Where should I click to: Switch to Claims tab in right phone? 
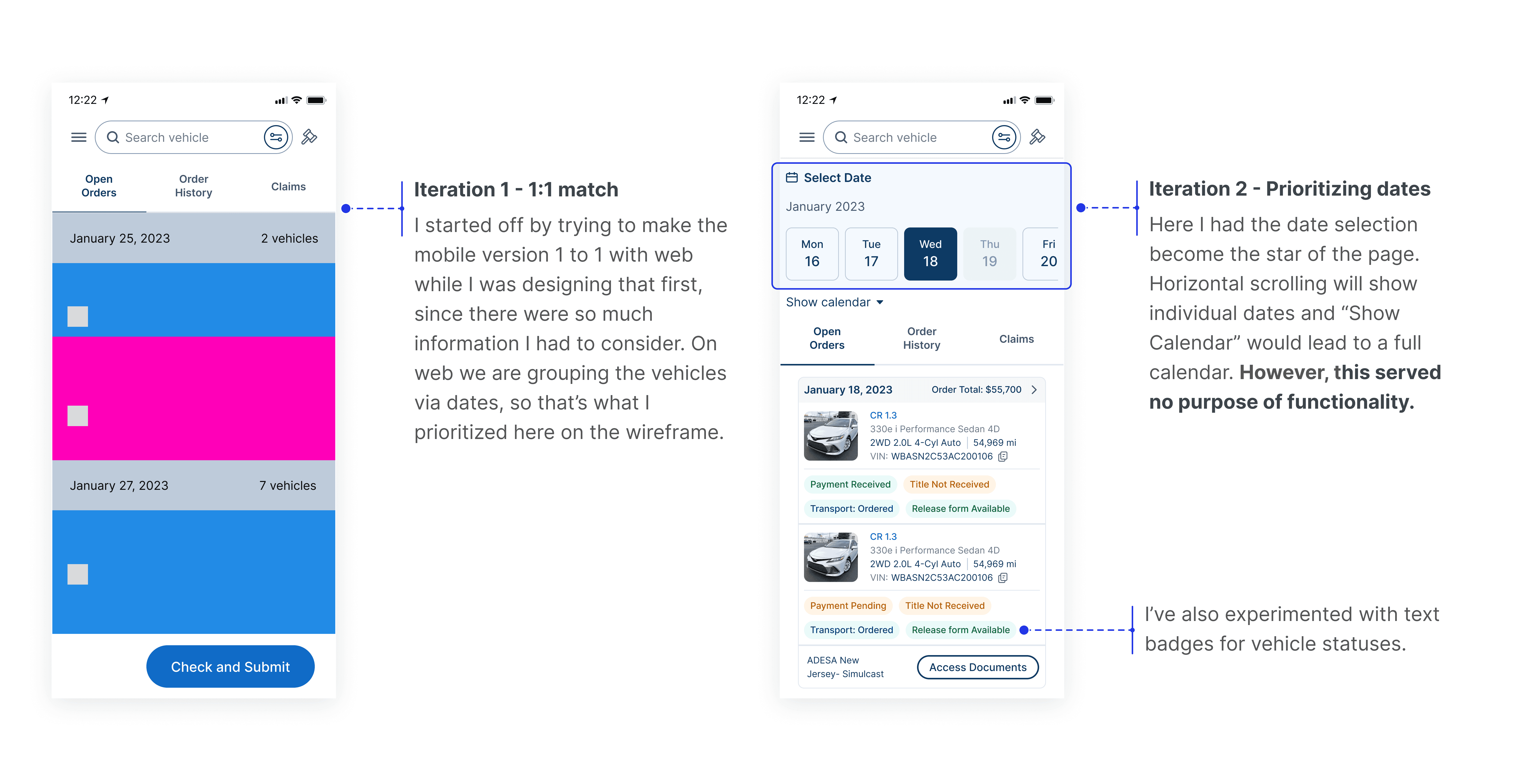(x=1016, y=338)
